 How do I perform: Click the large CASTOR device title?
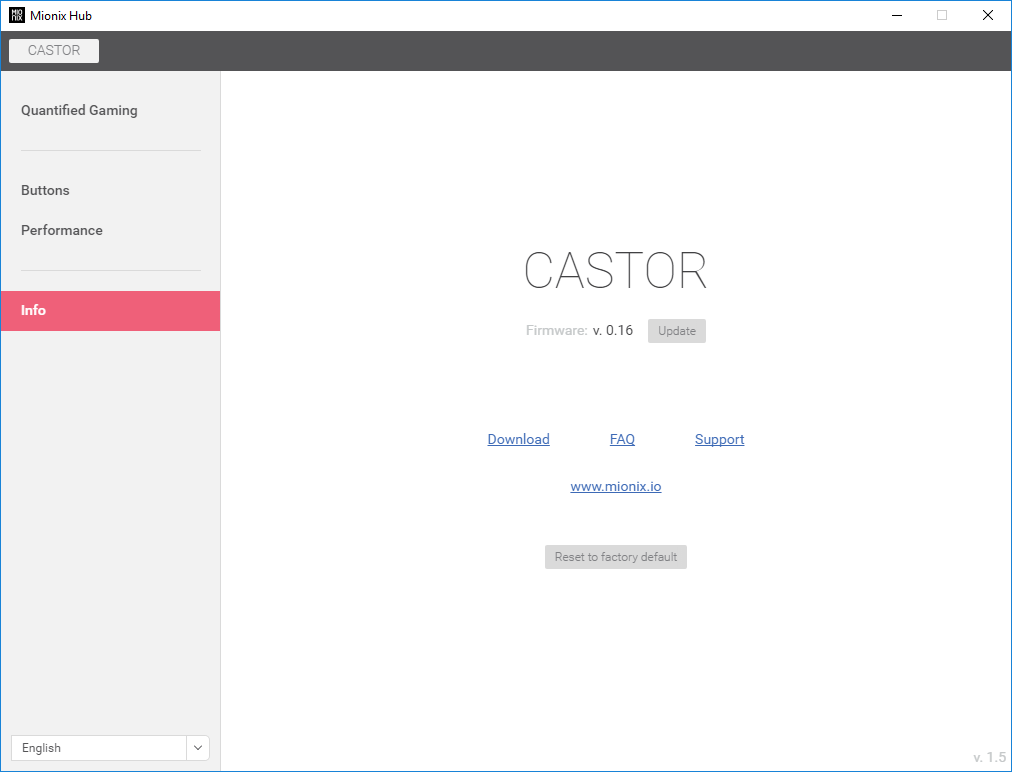(x=616, y=270)
